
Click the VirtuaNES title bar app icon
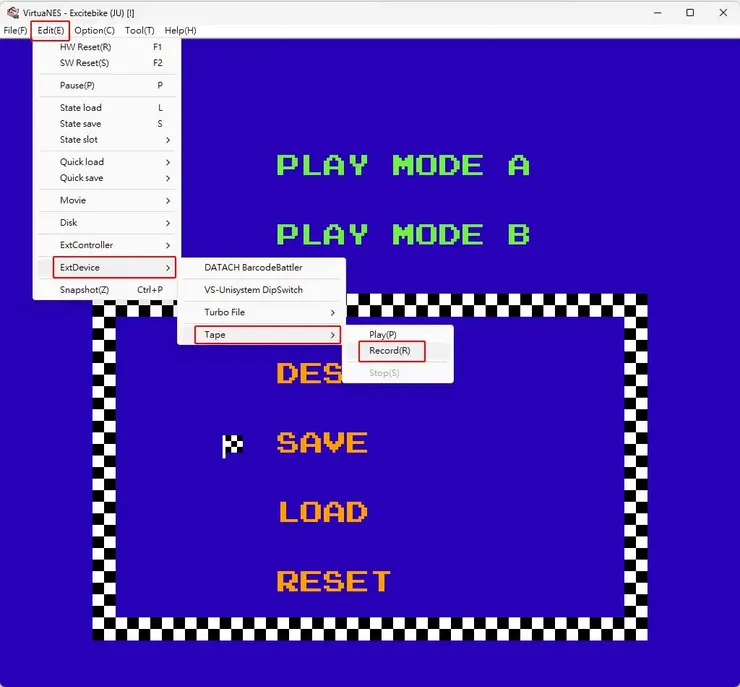click(x=13, y=13)
